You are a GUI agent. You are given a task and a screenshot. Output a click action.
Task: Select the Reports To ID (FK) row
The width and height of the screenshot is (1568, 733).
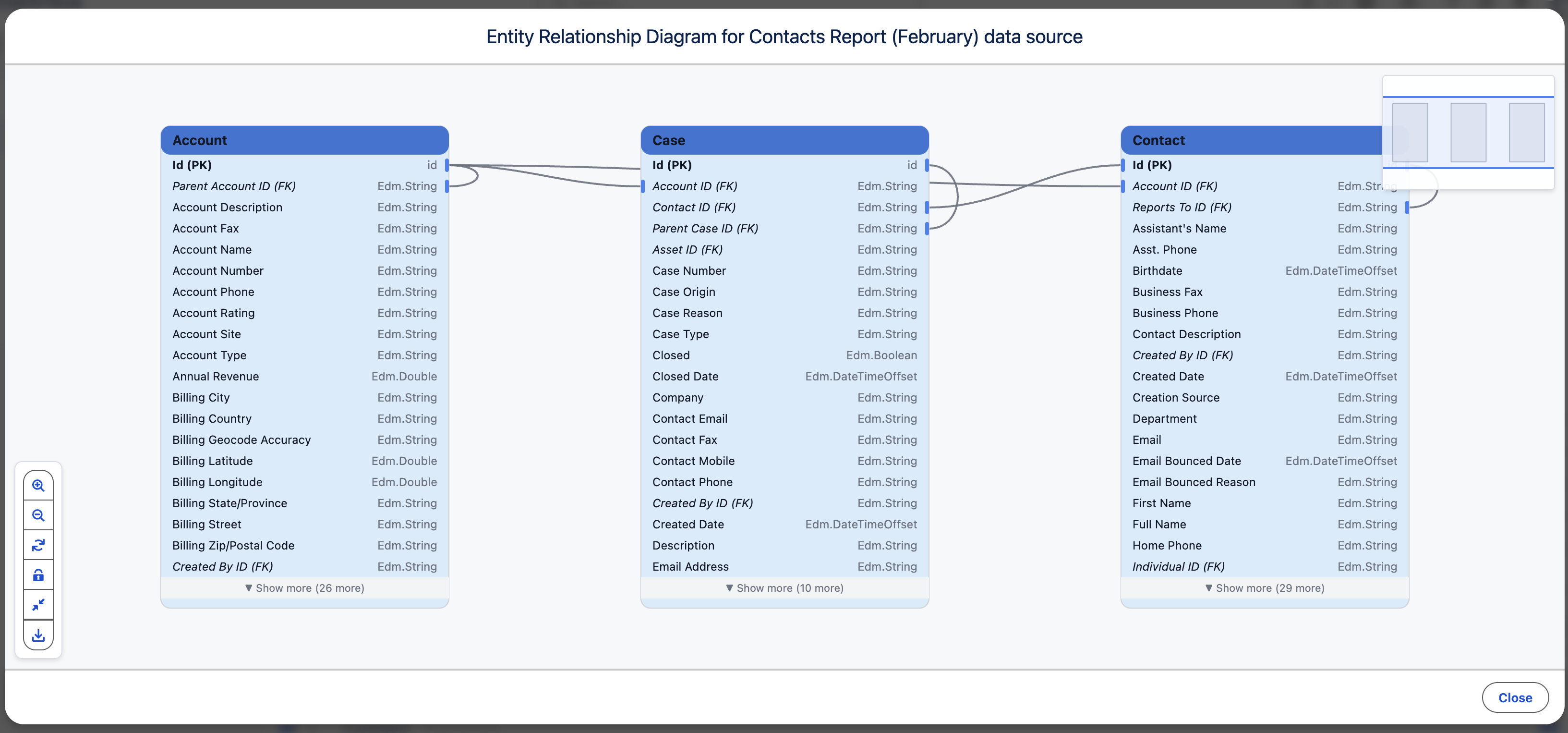[1264, 208]
